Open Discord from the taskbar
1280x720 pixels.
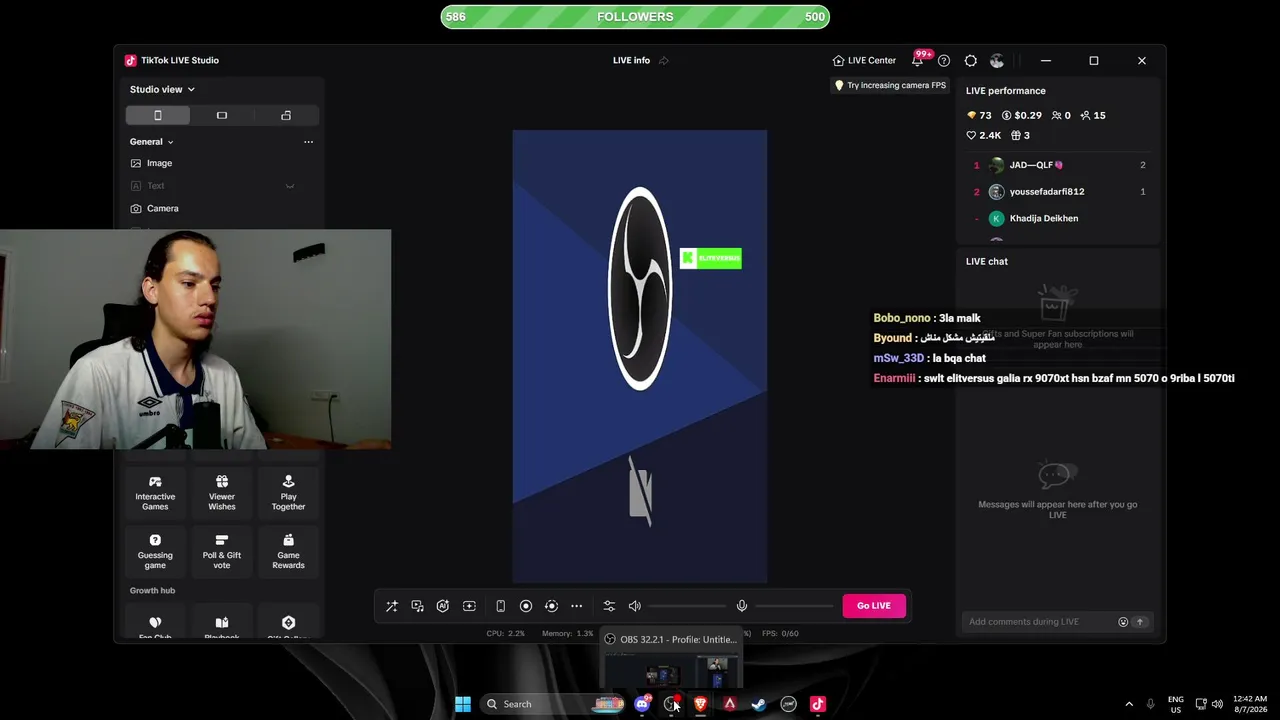tap(642, 704)
